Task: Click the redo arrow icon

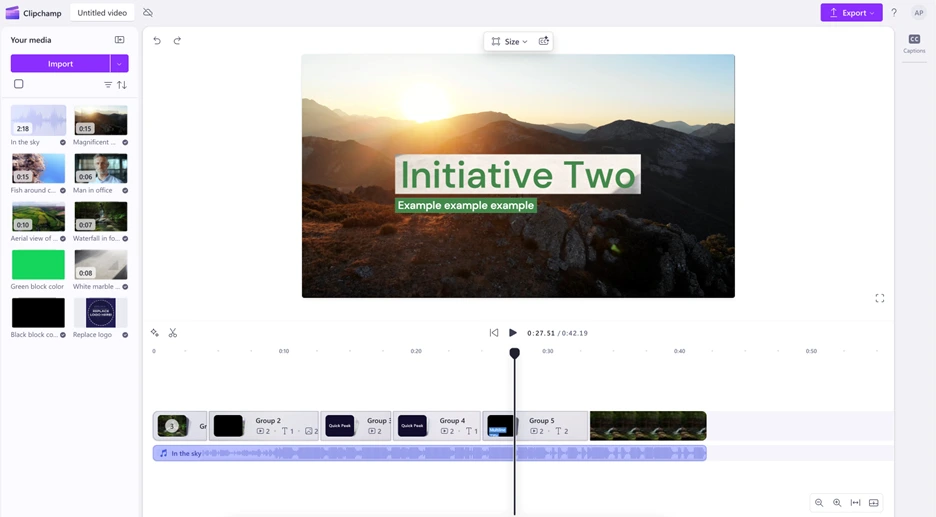Action: click(x=177, y=41)
